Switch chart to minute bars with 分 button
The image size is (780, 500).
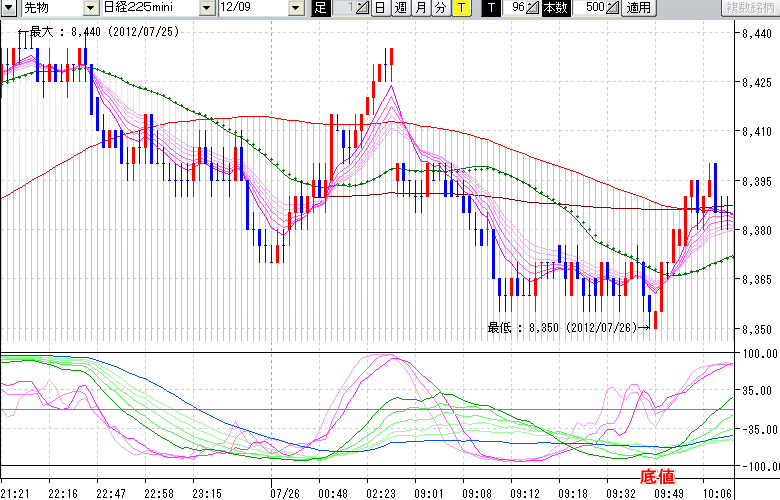click(x=441, y=7)
